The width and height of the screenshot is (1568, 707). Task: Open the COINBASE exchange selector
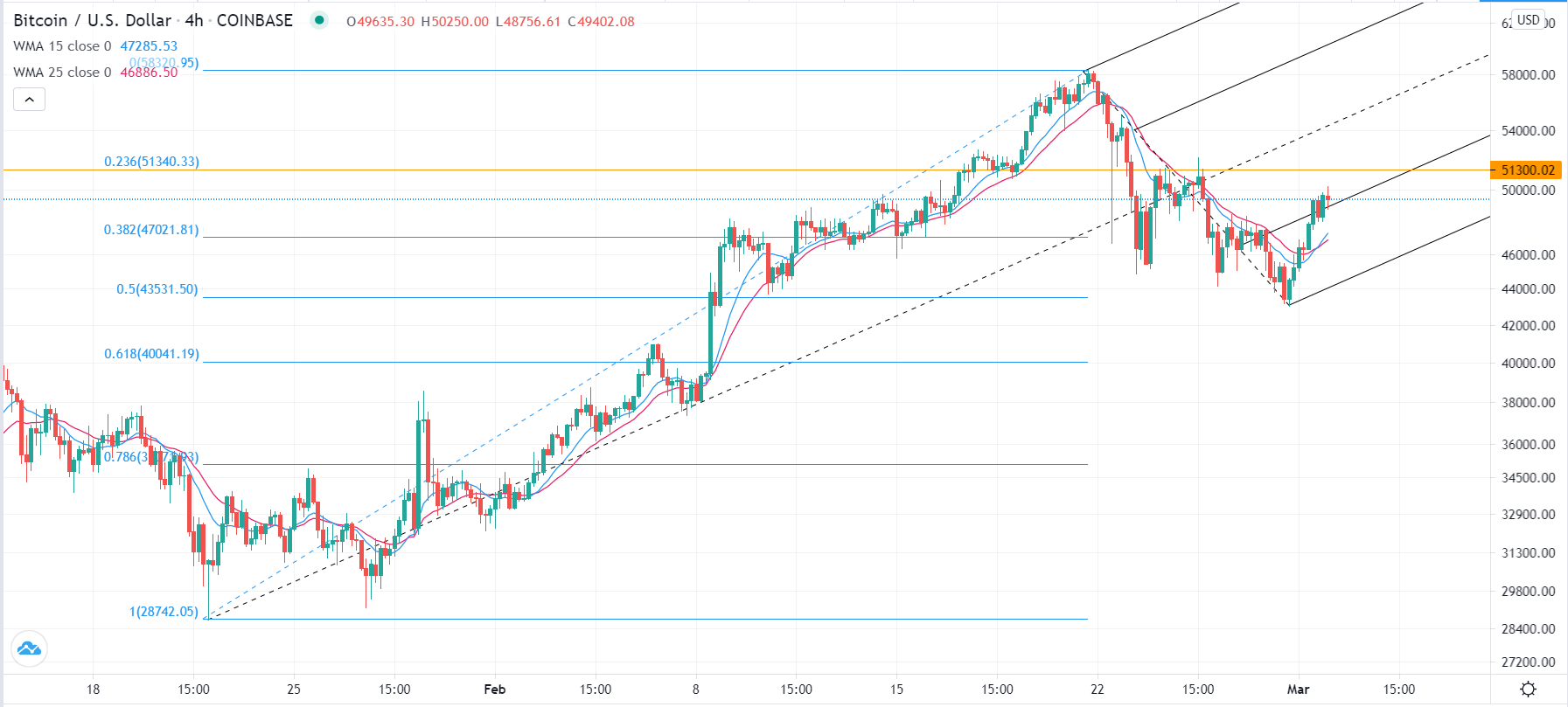point(255,19)
